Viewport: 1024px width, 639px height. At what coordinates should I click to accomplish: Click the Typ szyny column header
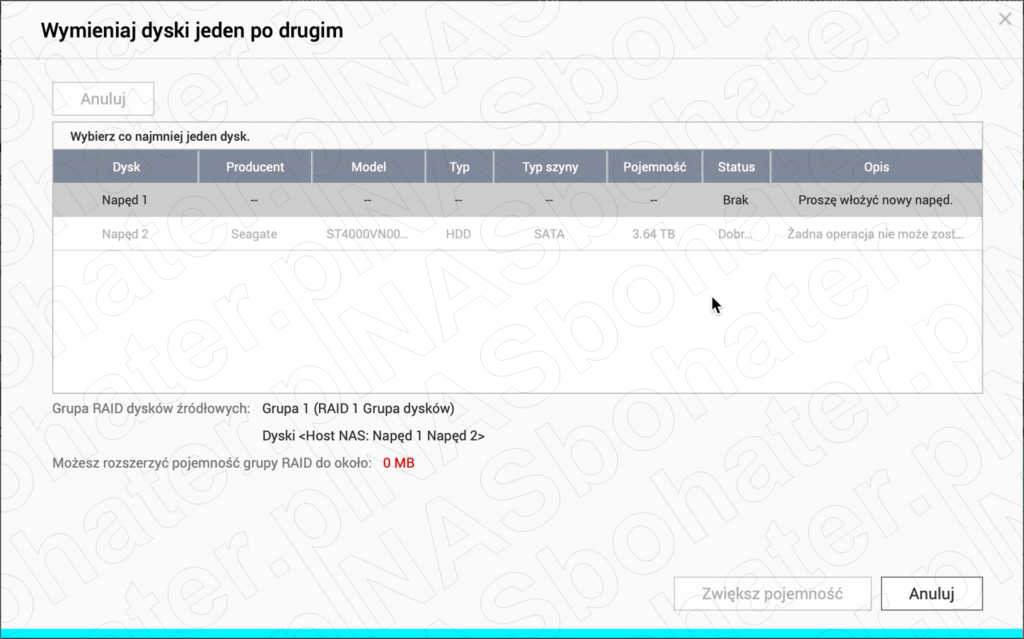click(x=550, y=167)
